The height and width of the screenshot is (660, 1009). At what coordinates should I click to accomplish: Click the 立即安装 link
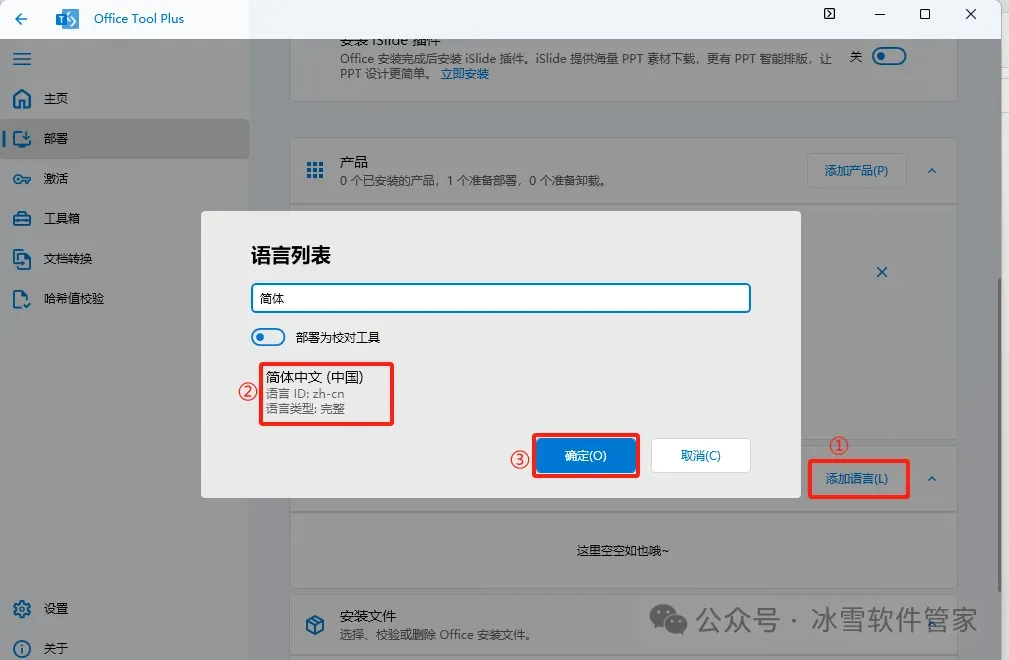[x=465, y=74]
